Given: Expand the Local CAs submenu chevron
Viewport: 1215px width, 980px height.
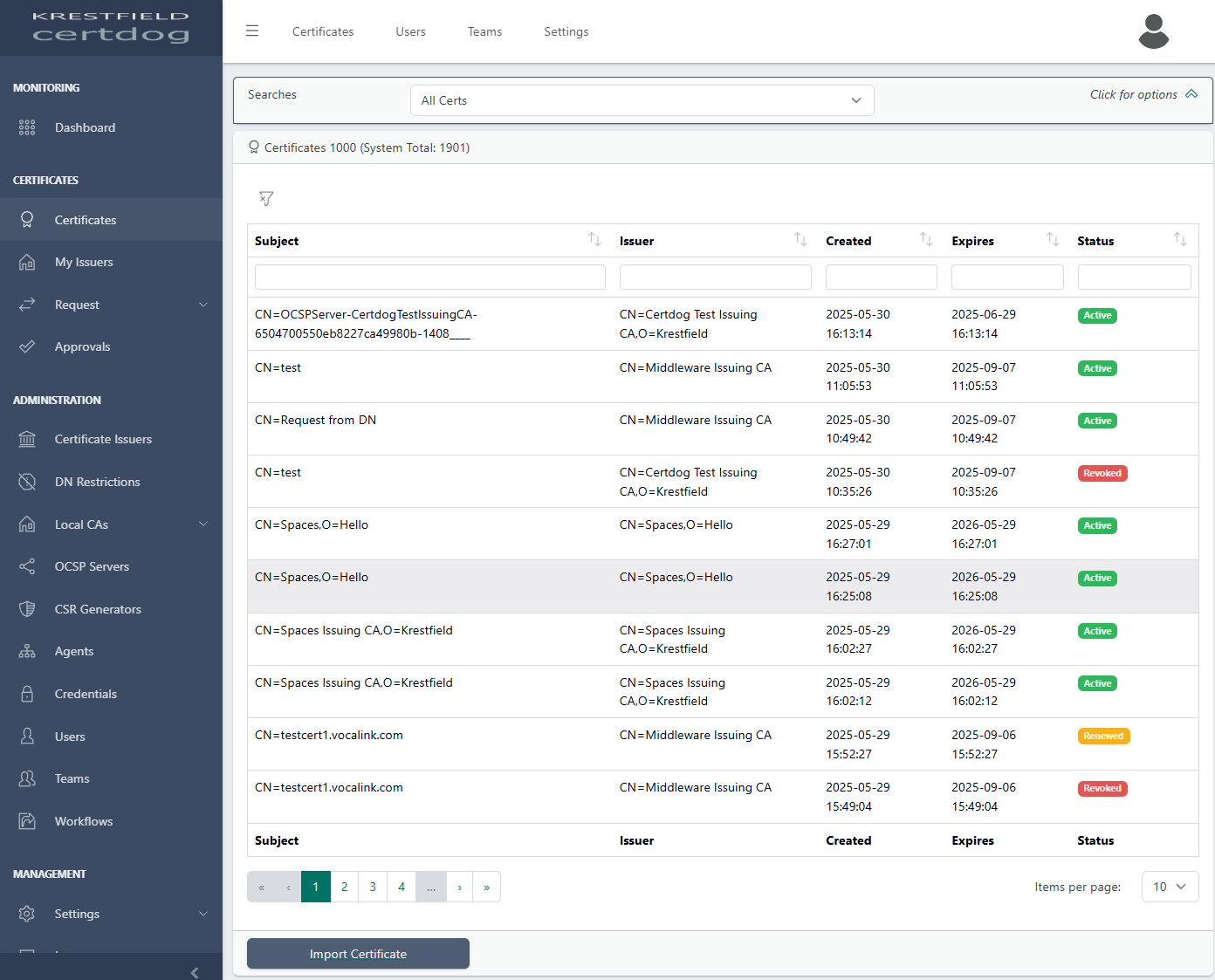Looking at the screenshot, I should point(203,524).
